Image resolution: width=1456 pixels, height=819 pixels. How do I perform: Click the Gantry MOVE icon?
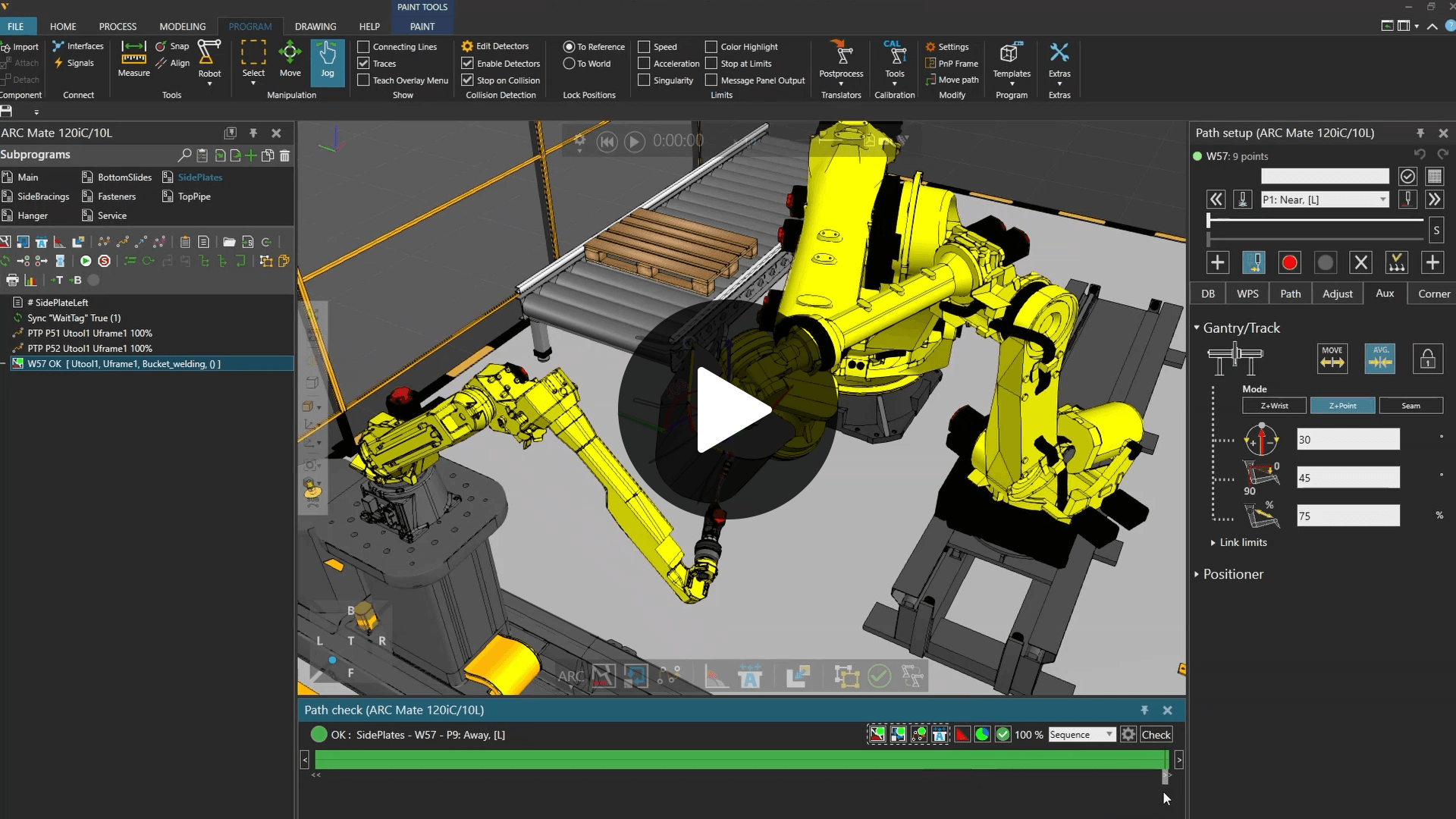pyautogui.click(x=1332, y=358)
